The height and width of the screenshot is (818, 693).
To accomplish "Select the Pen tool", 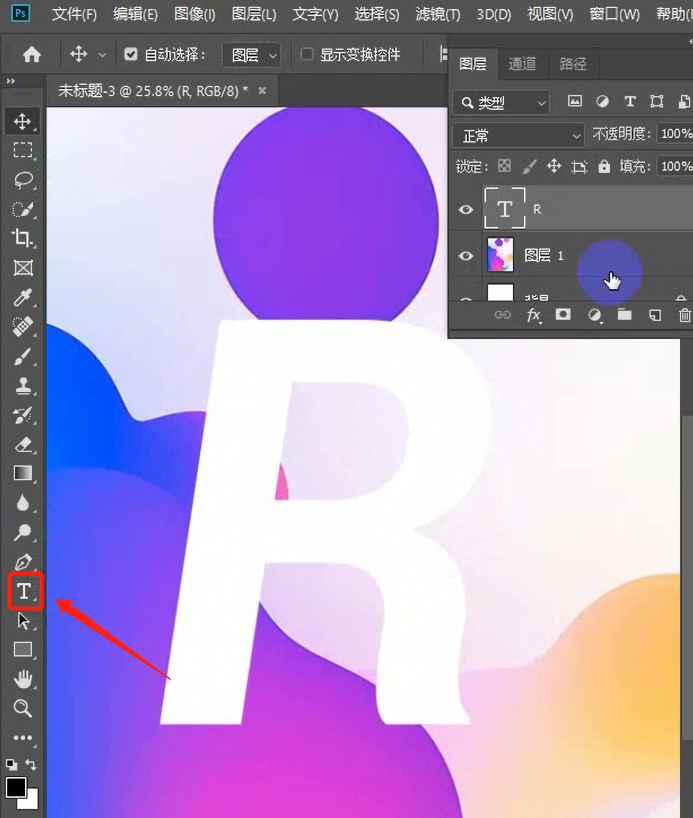I will [x=22, y=562].
